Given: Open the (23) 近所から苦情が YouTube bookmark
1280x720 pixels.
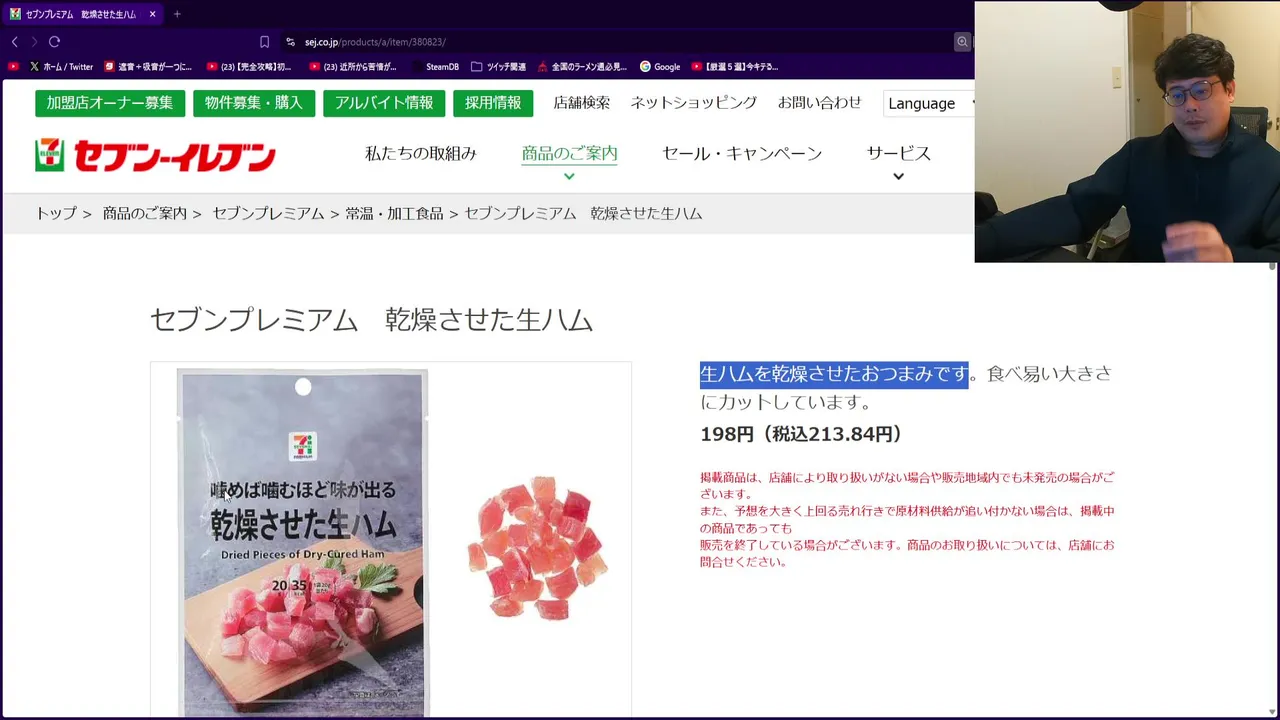Looking at the screenshot, I should (x=353, y=67).
